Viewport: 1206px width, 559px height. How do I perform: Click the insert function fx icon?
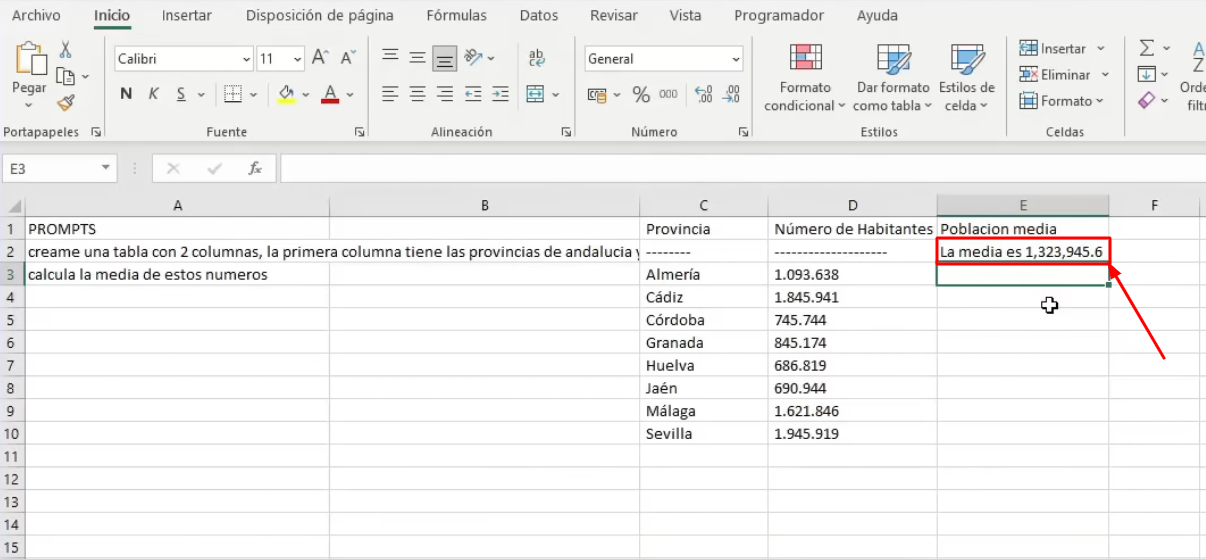click(255, 169)
